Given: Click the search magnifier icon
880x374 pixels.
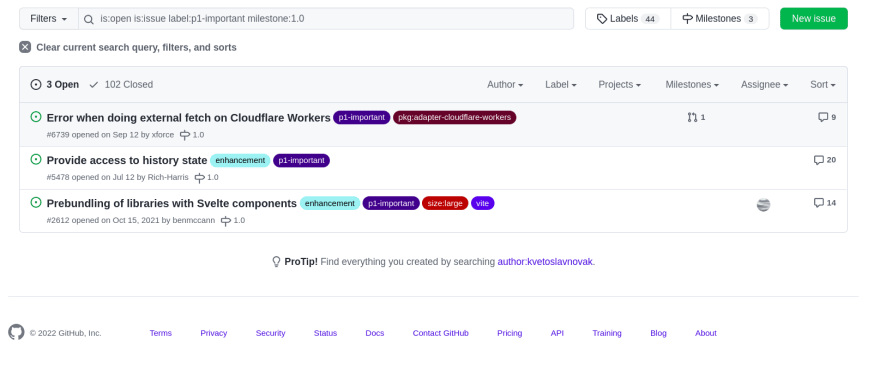Looking at the screenshot, I should coord(89,19).
